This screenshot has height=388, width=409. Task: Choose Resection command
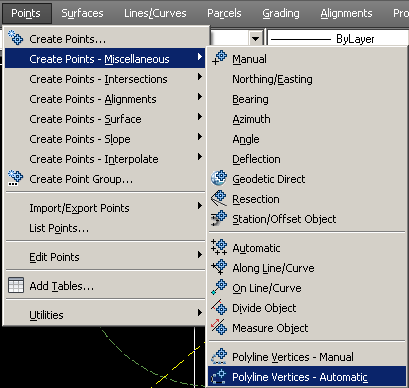[307, 199]
